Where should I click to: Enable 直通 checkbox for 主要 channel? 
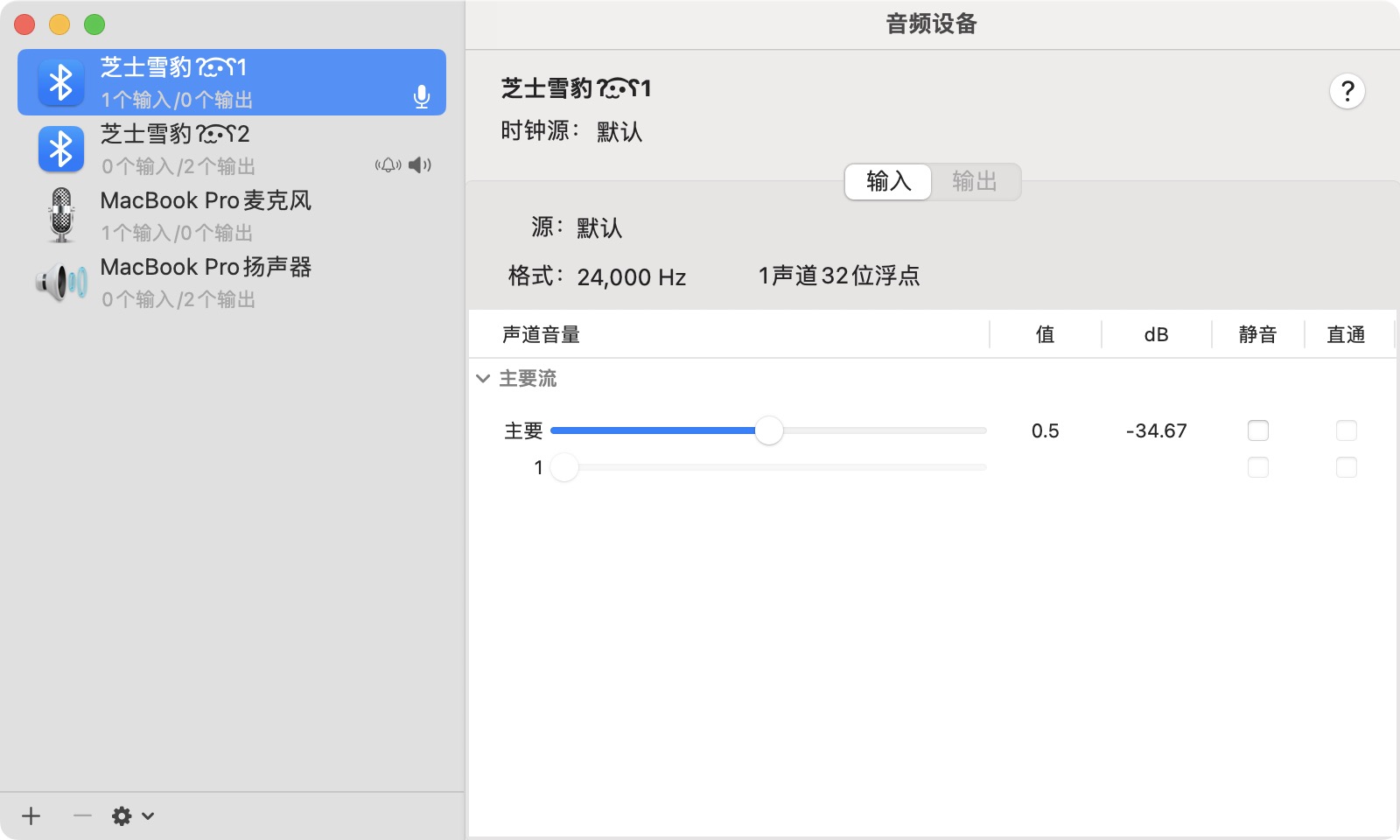(x=1346, y=430)
